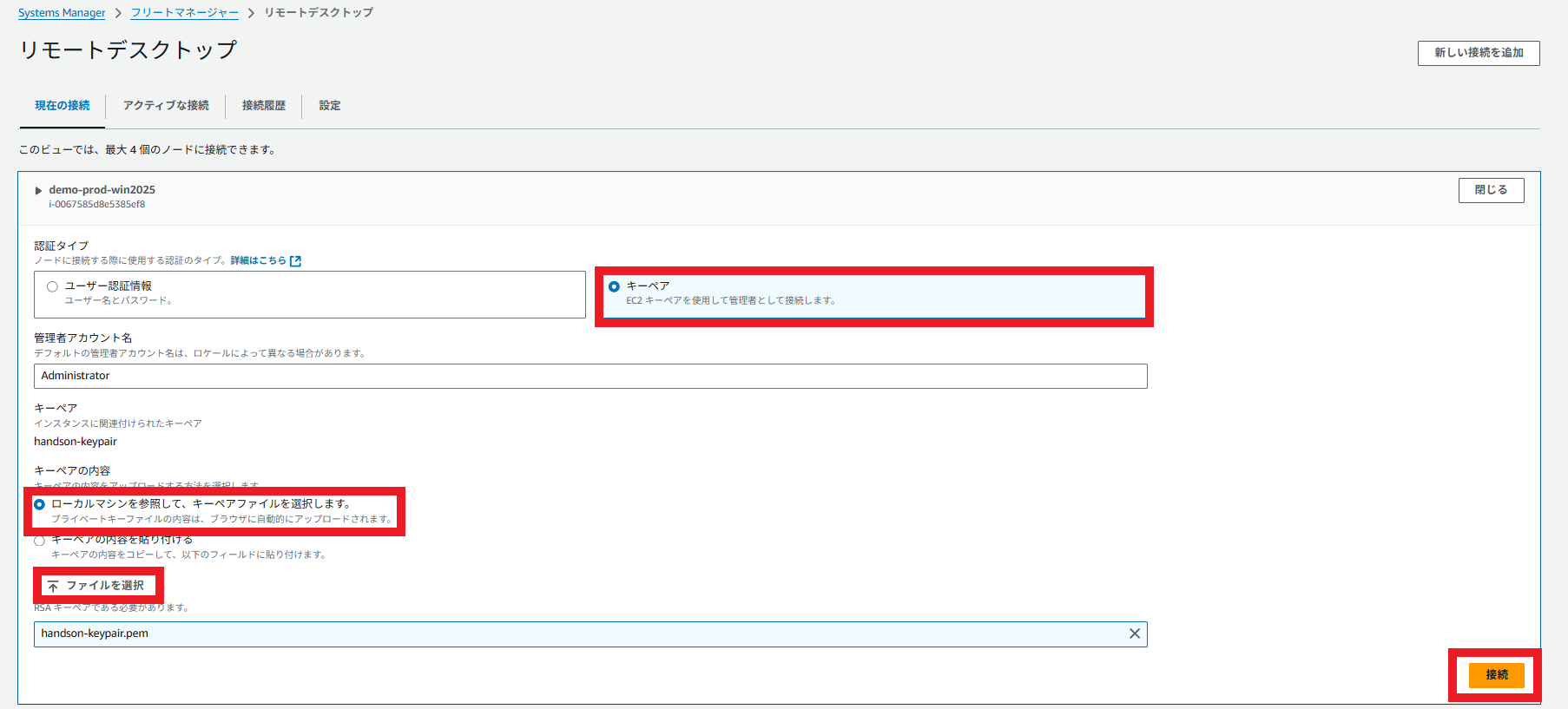Click the handson-keypair.pem file name field
The width and height of the screenshot is (1568, 709).
click(573, 634)
